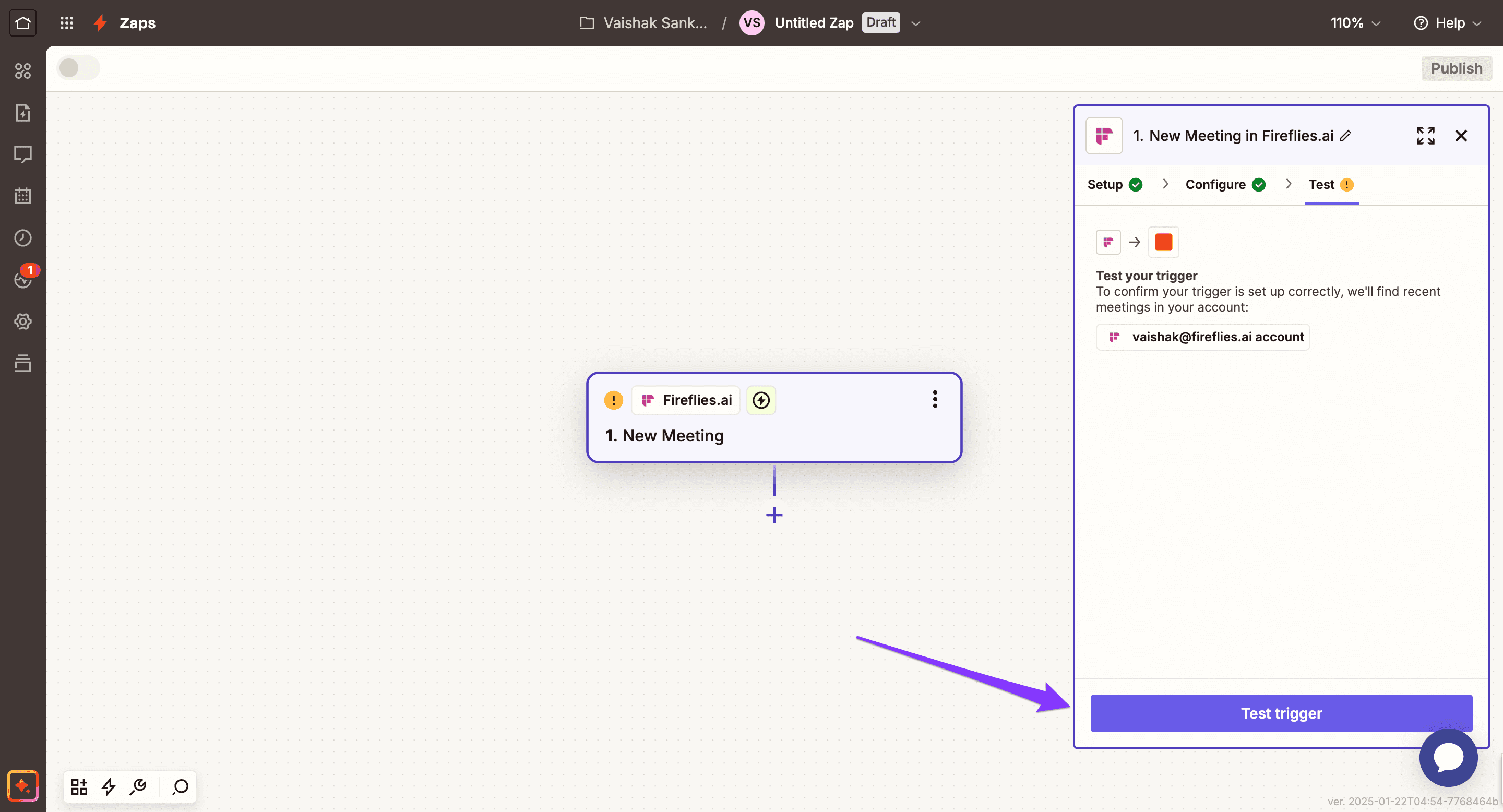Switch to the Test tab
The image size is (1503, 812).
(1331, 184)
